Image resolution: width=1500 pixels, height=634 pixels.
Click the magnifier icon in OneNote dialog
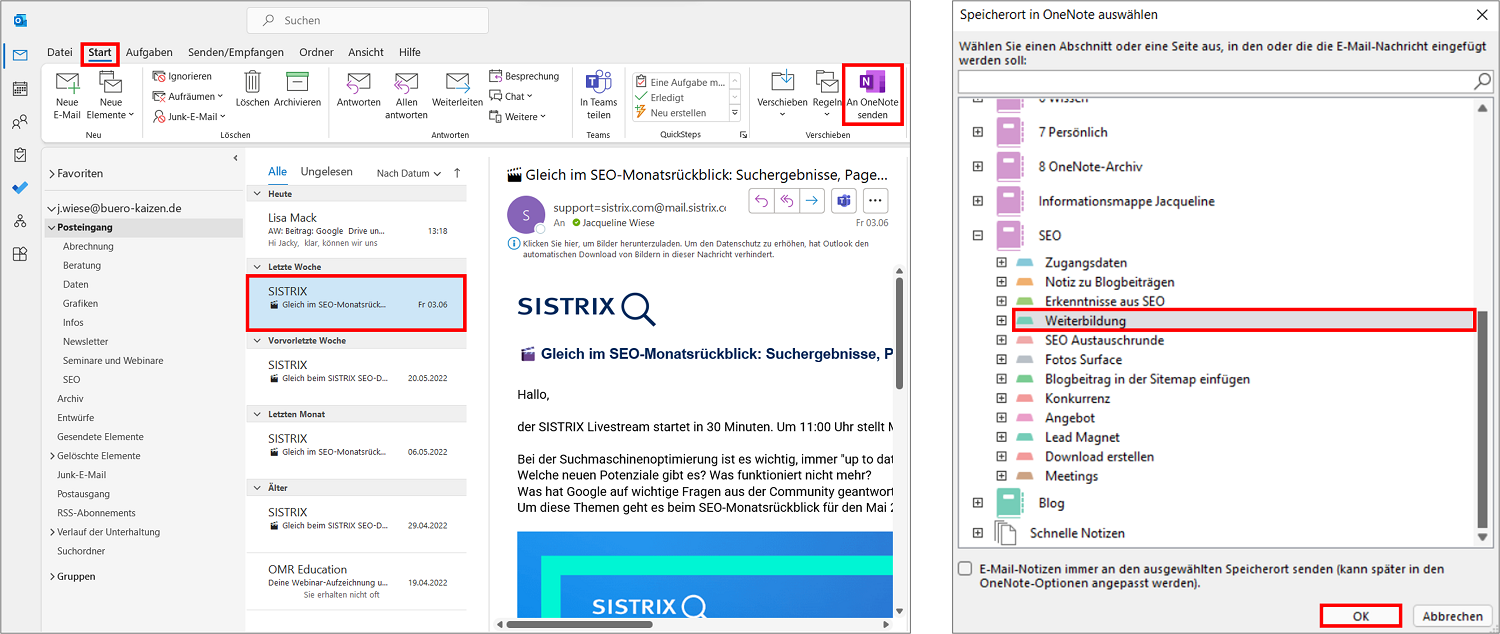(x=1482, y=82)
